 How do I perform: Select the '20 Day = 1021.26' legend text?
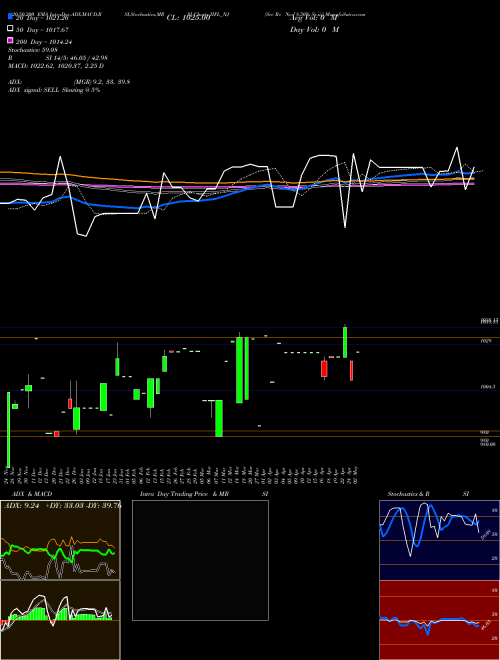click(42, 18)
